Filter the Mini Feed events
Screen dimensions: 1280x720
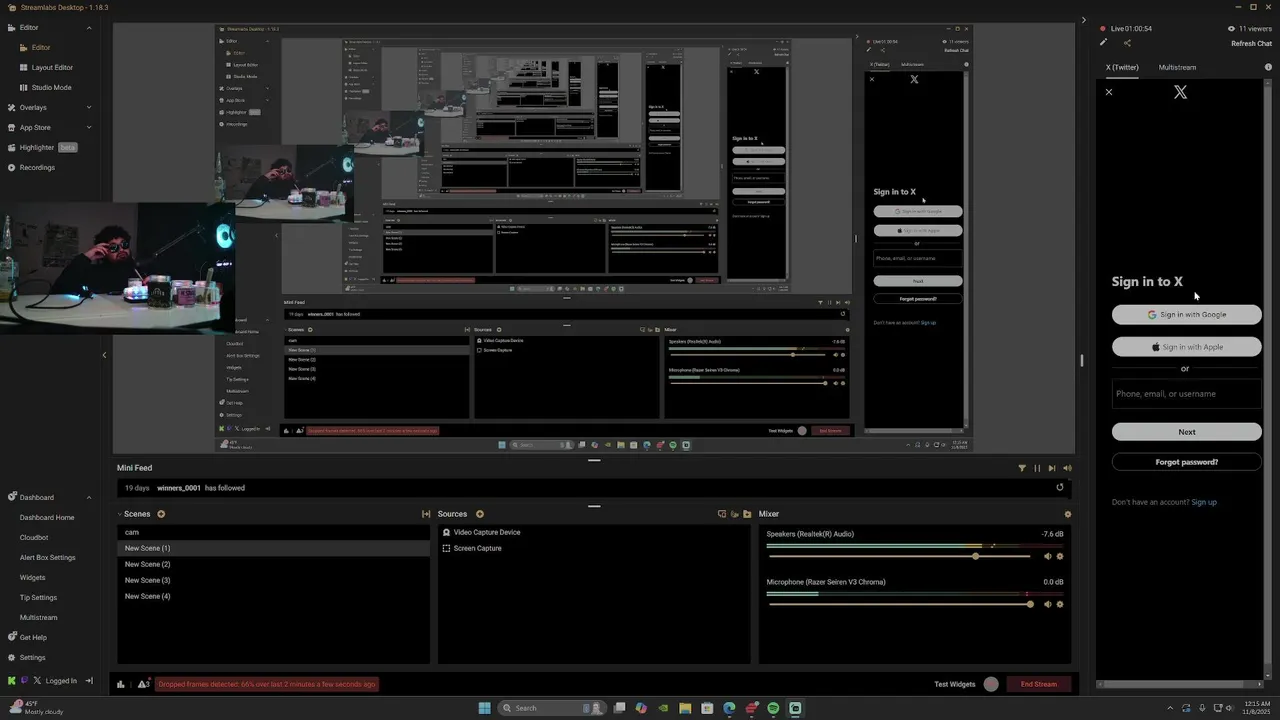1022,468
